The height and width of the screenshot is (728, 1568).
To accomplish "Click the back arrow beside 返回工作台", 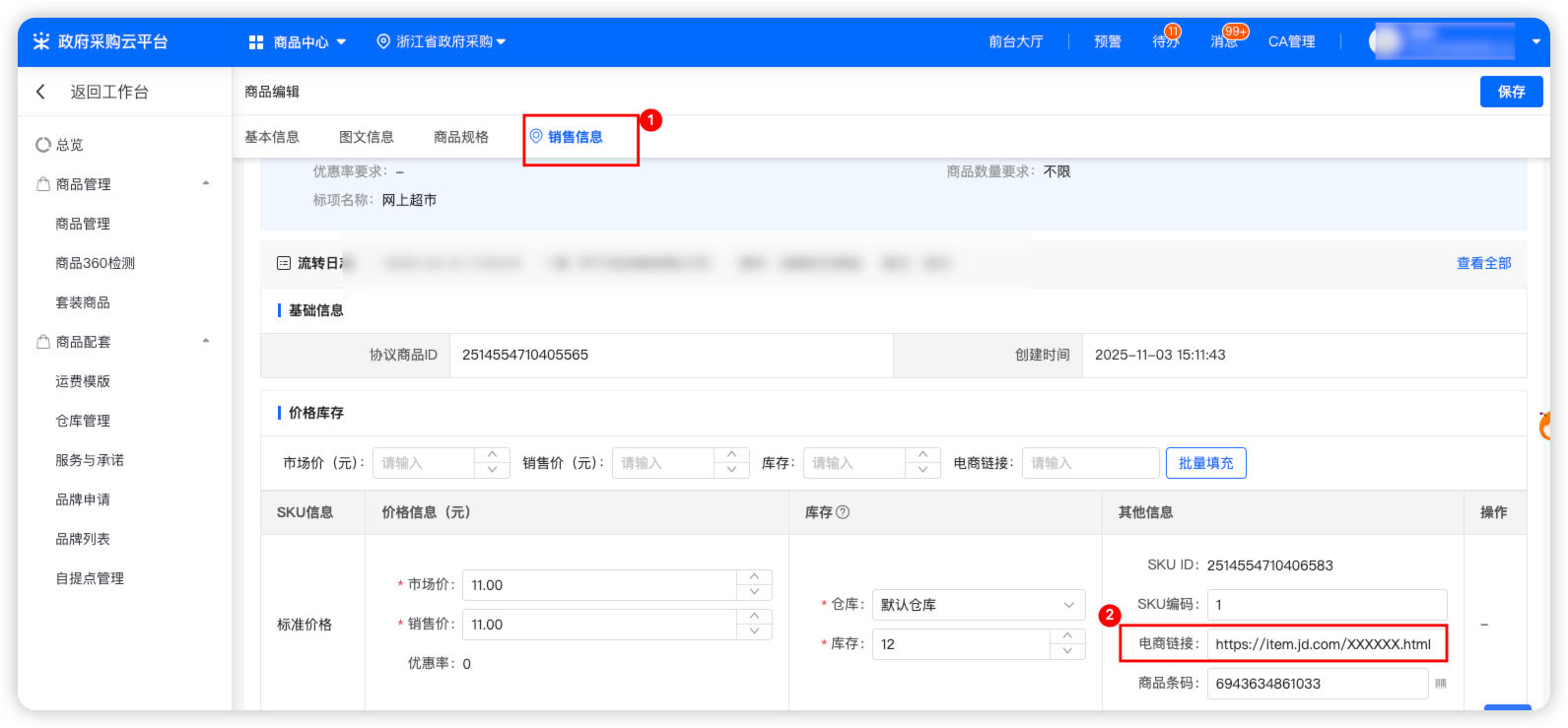I will tap(40, 92).
